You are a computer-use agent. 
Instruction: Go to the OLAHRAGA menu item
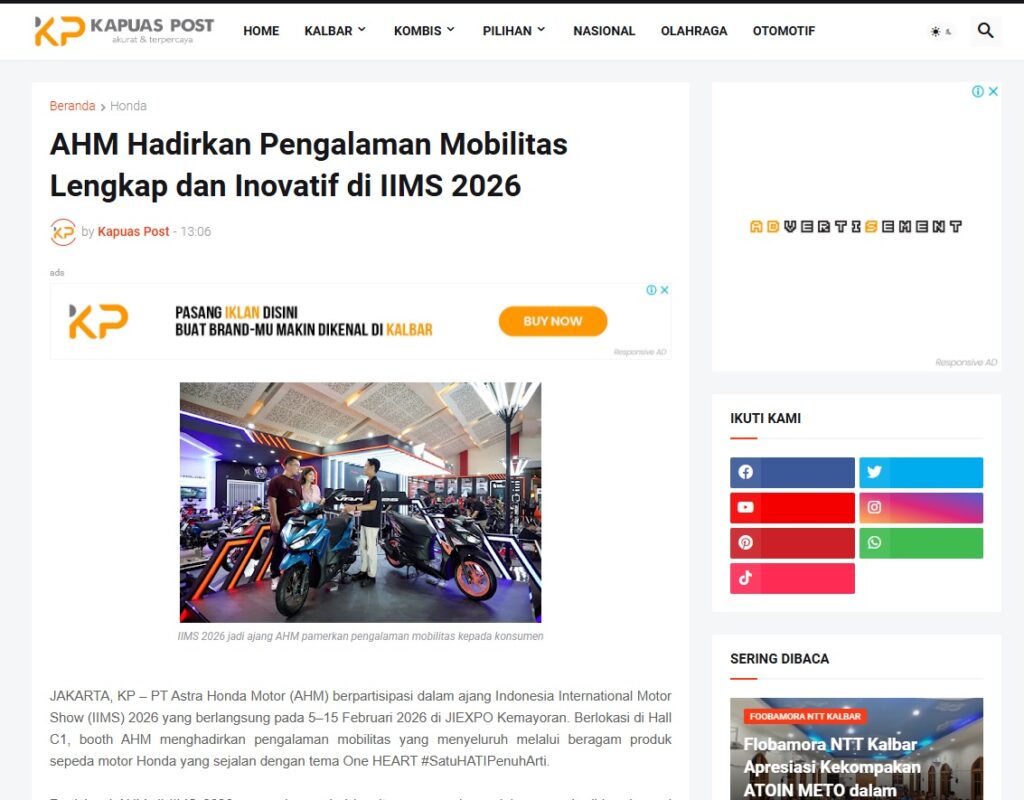694,31
